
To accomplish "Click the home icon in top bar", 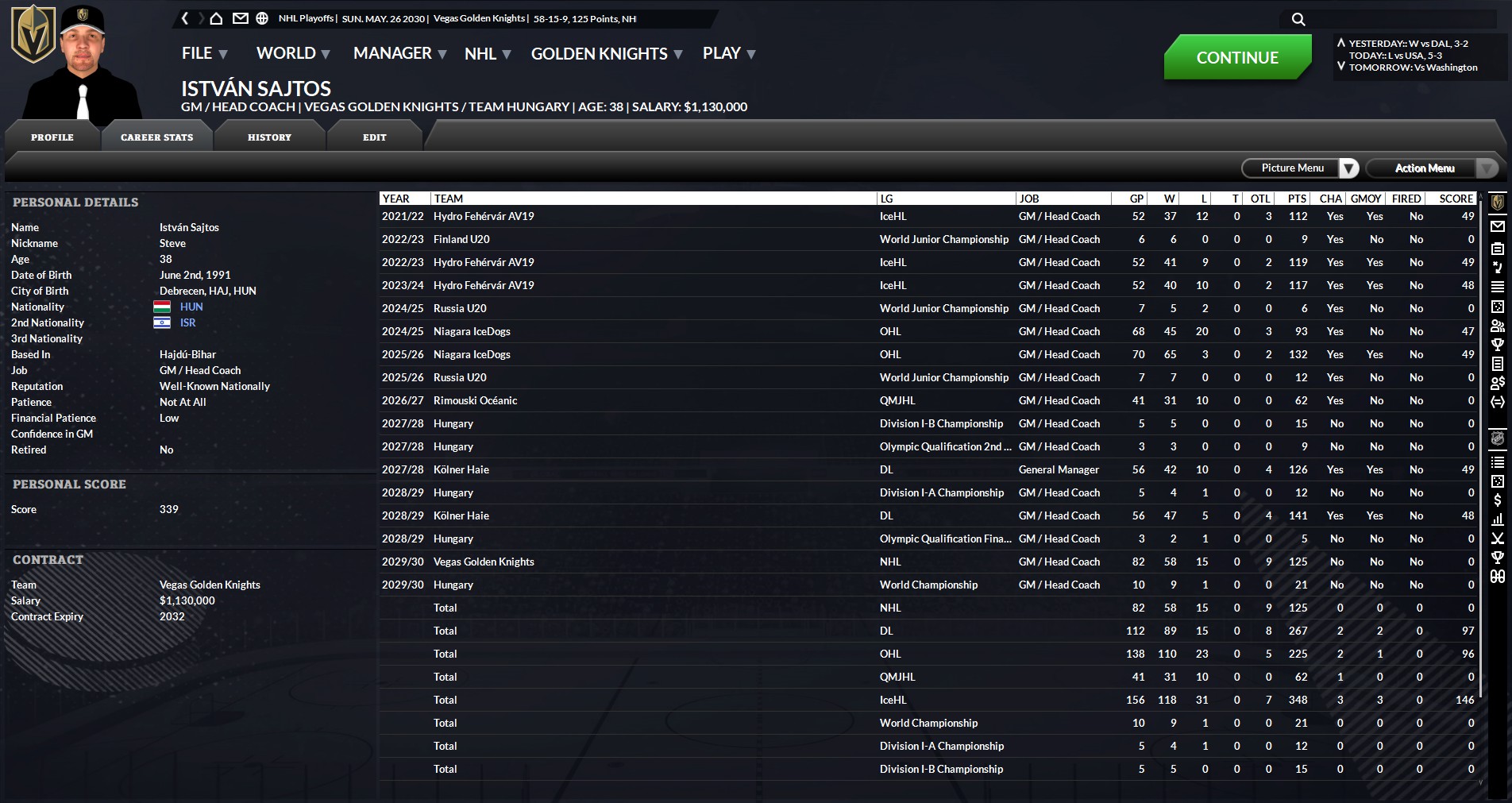I will click(216, 18).
